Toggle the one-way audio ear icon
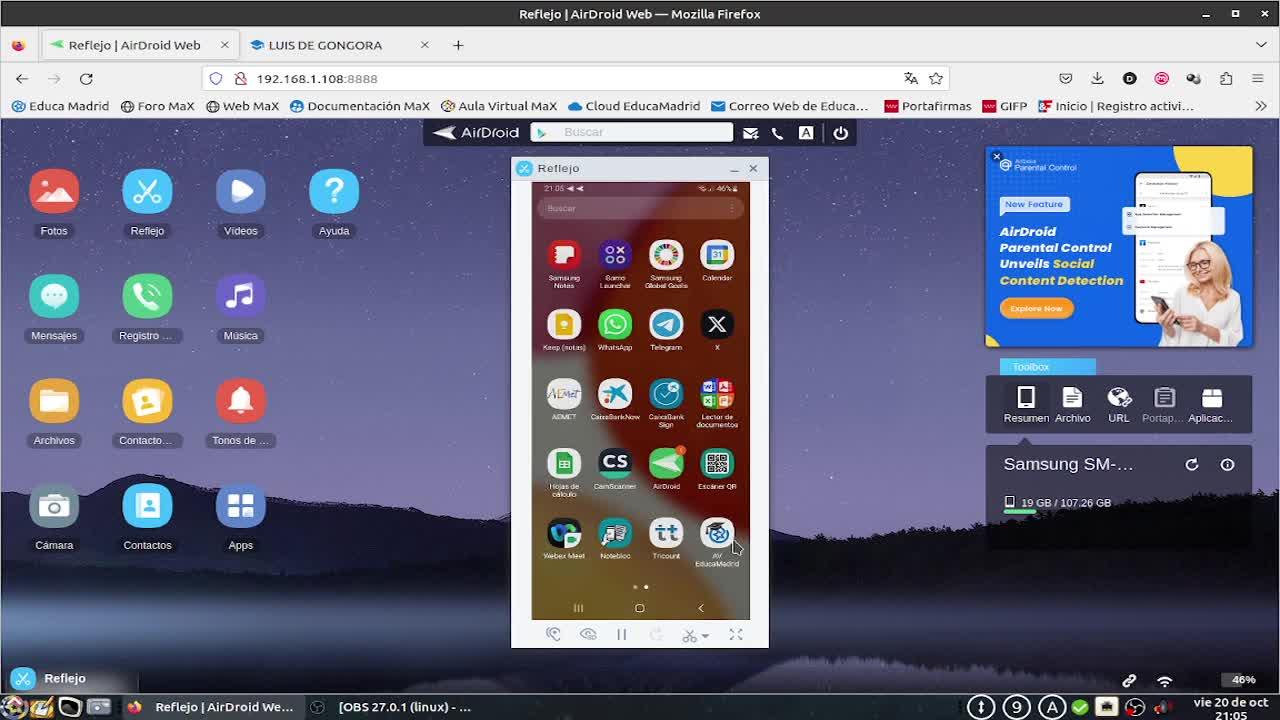Image resolution: width=1280 pixels, height=720 pixels. (553, 635)
